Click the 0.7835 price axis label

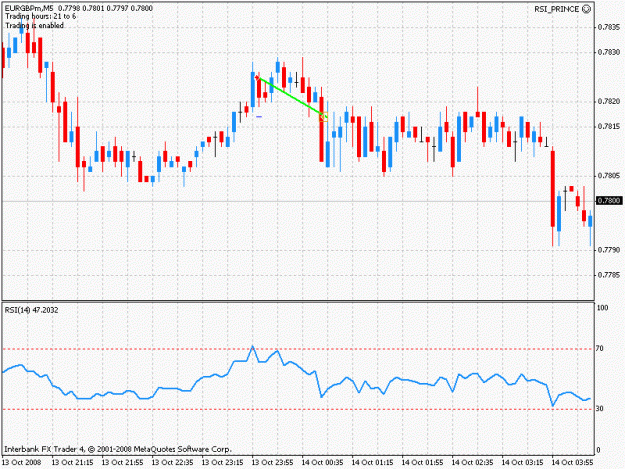(609, 27)
